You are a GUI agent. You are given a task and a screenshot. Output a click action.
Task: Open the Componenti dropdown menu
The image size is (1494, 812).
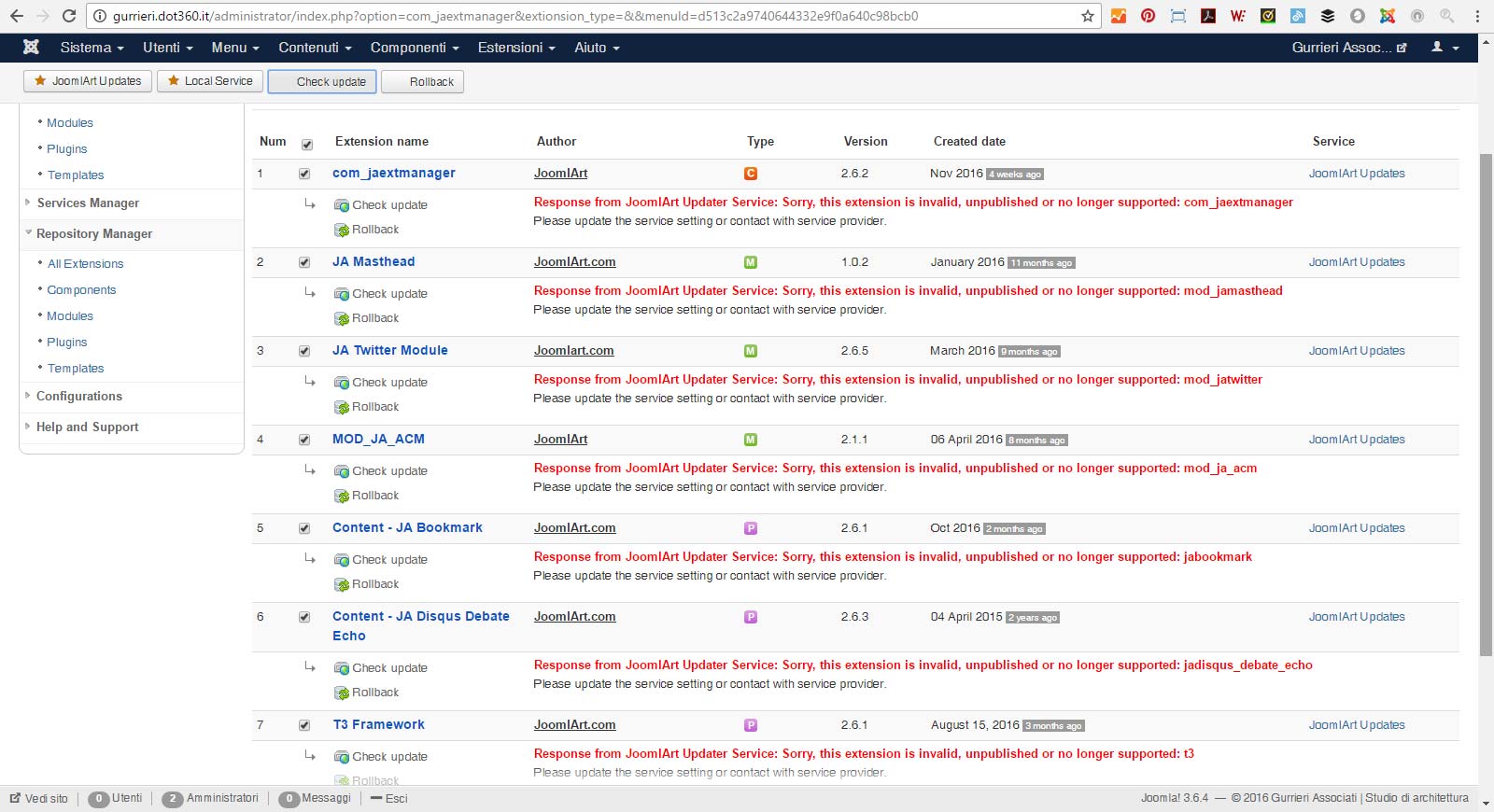click(x=415, y=48)
